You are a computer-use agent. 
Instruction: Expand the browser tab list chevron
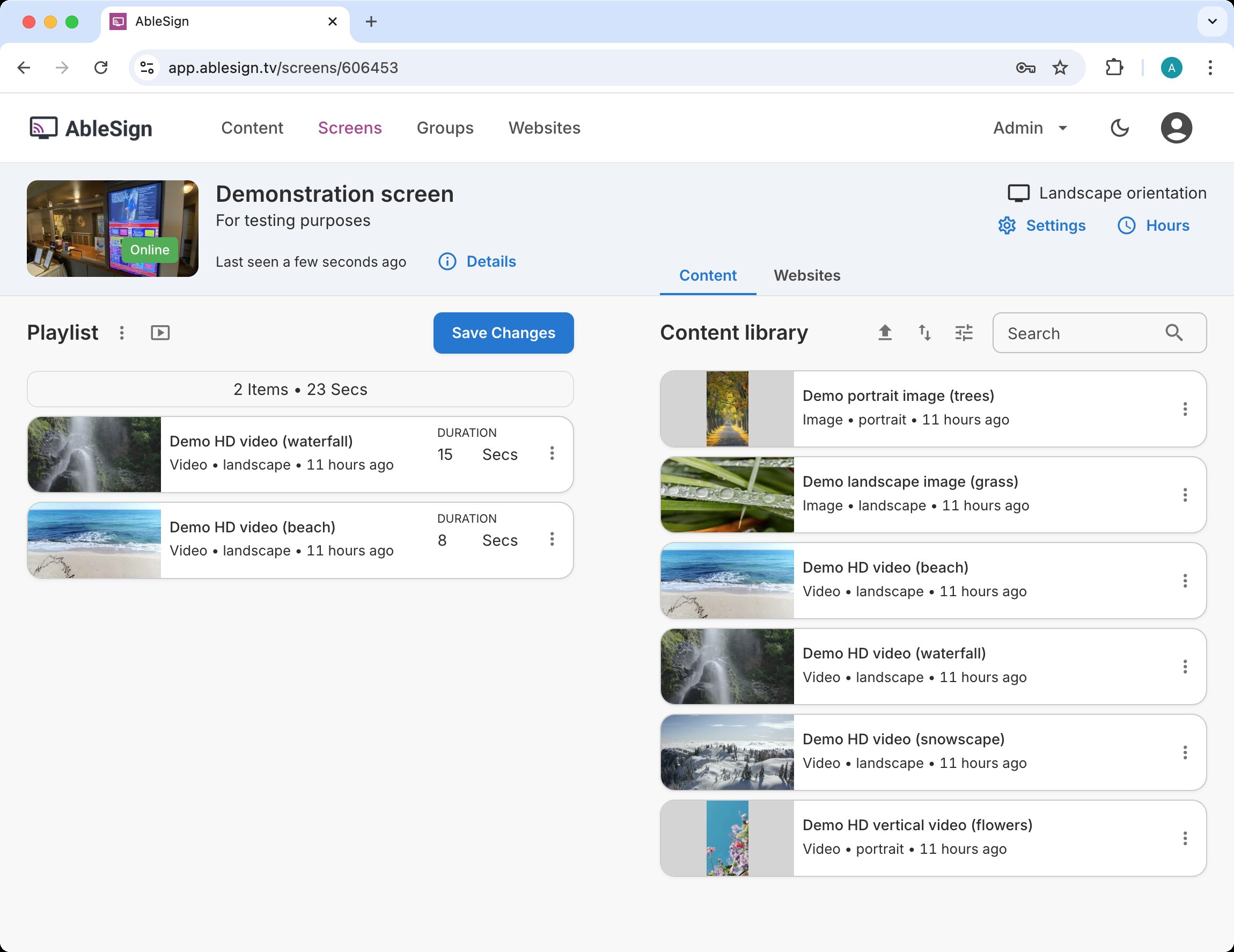(1212, 21)
